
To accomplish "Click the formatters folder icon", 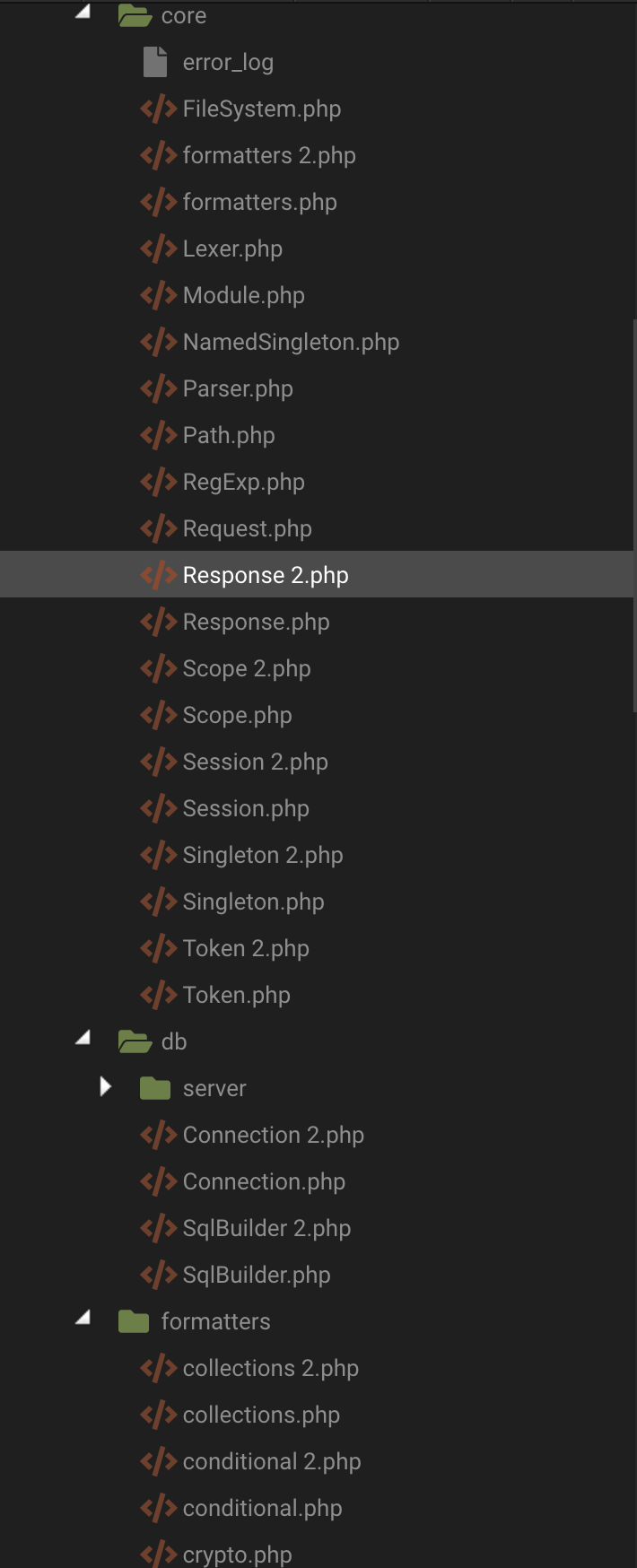I will pos(134,1321).
